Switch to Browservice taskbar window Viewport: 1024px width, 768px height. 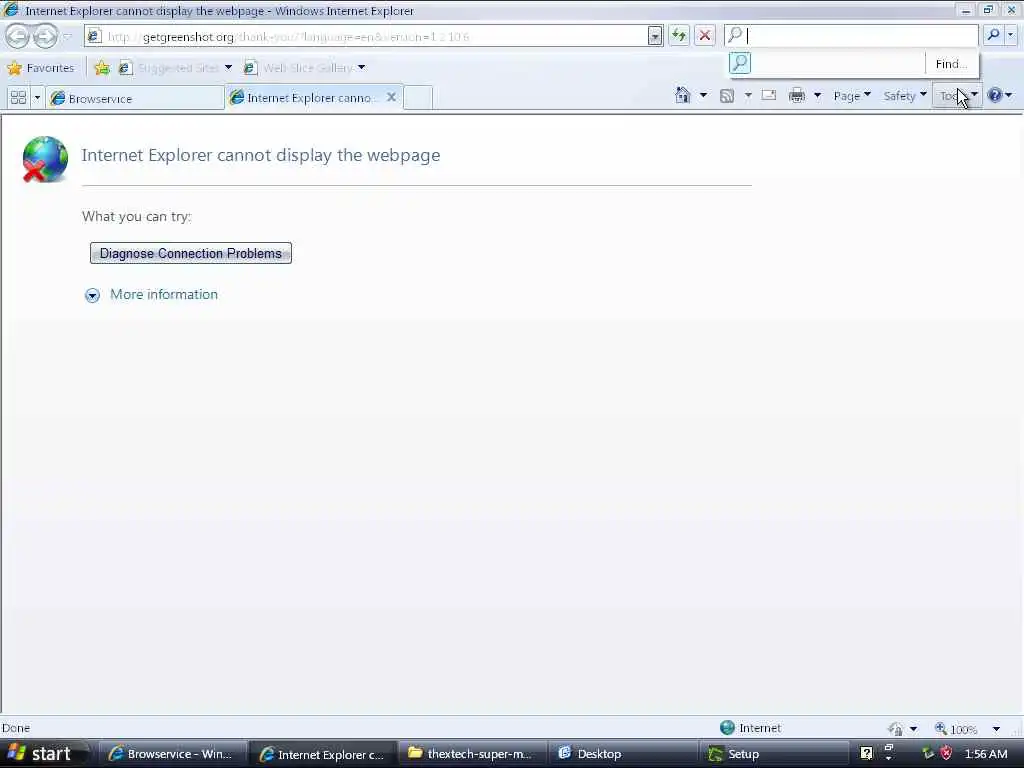pos(172,754)
